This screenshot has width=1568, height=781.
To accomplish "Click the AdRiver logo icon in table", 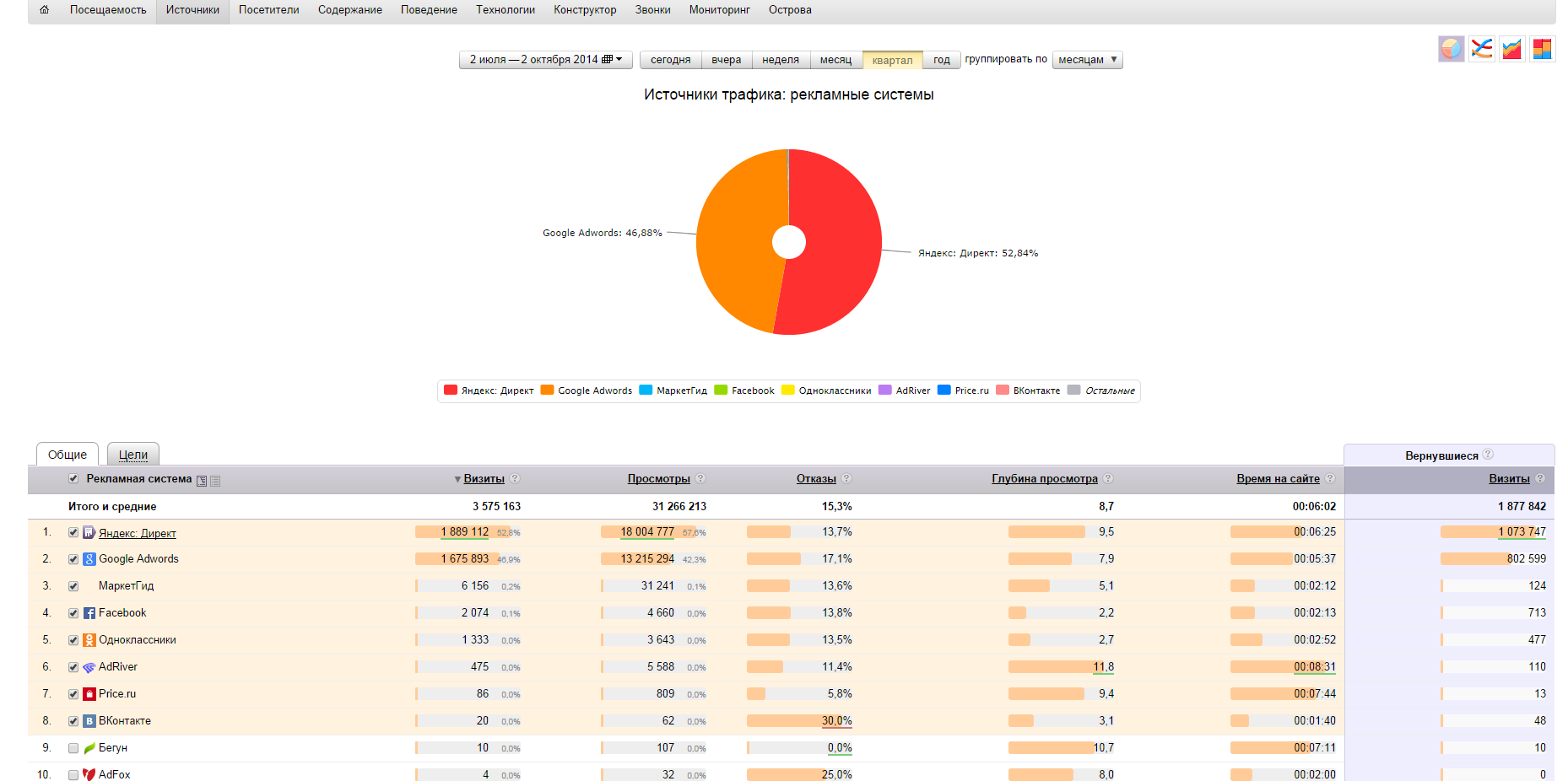I will tap(89, 667).
